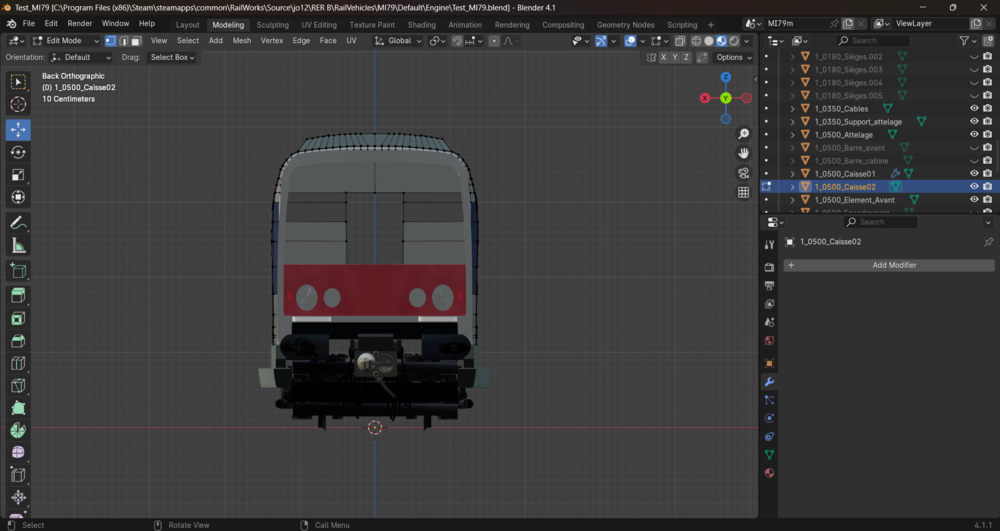Toggle visibility of 1_0350_Cables
The image size is (1000, 531).
[x=974, y=108]
